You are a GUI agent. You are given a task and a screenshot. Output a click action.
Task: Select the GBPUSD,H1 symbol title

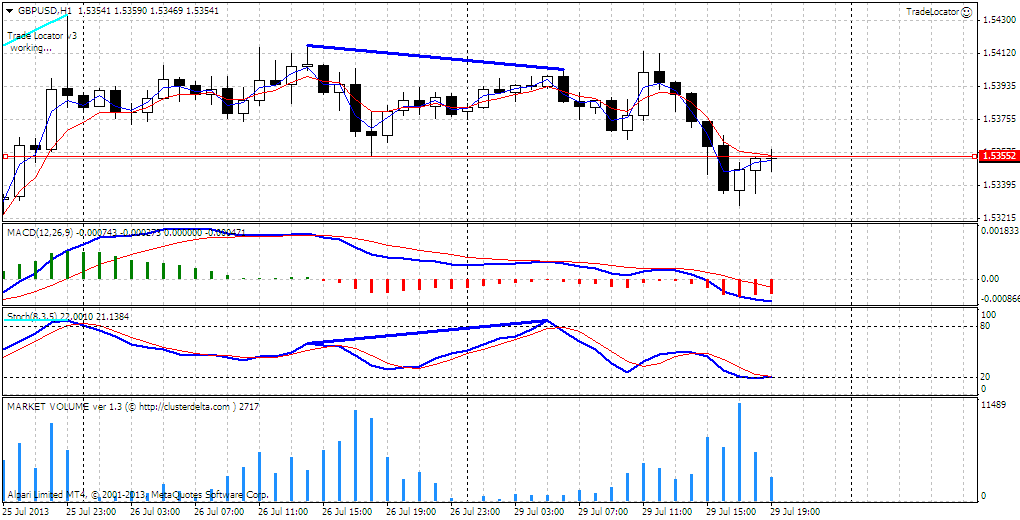pos(45,11)
